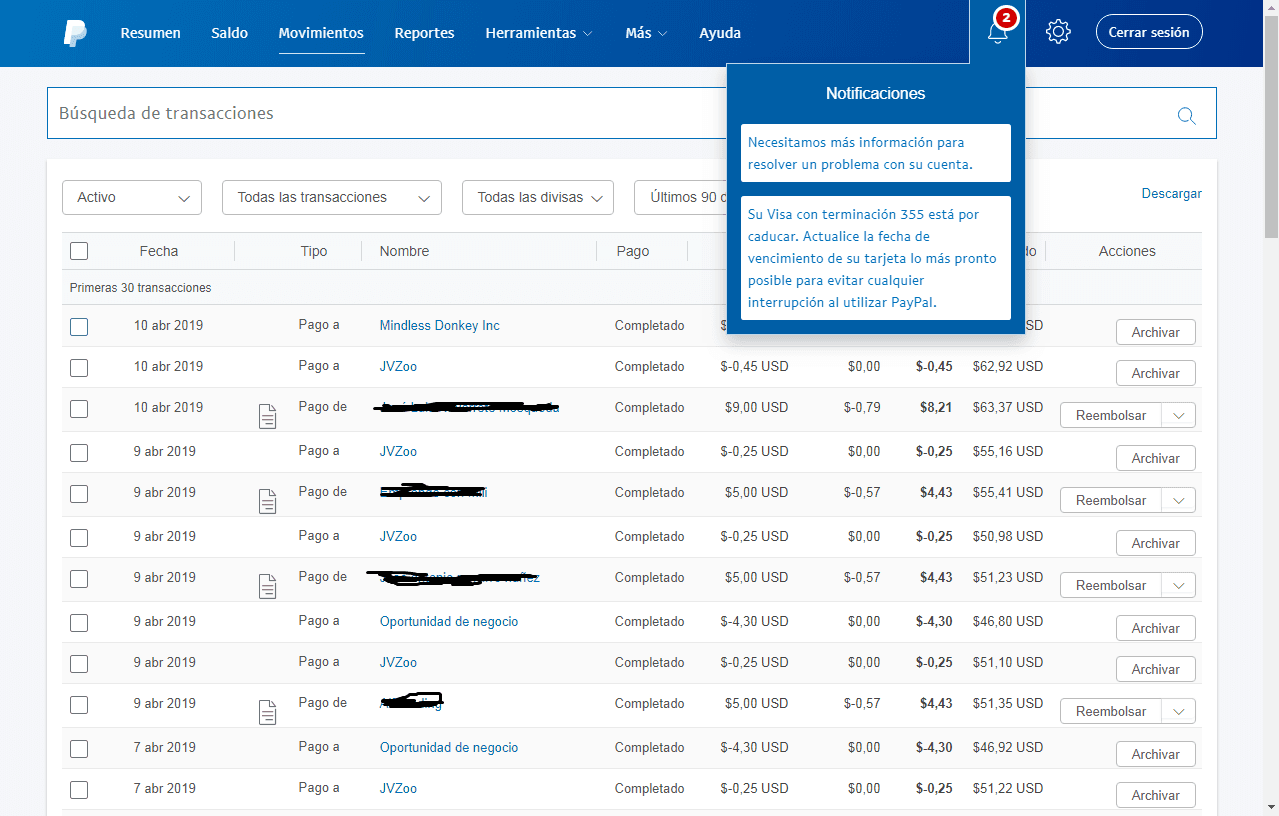The height and width of the screenshot is (816, 1279).
Task: Open document icon for $55,41 balance row
Action: 267,501
